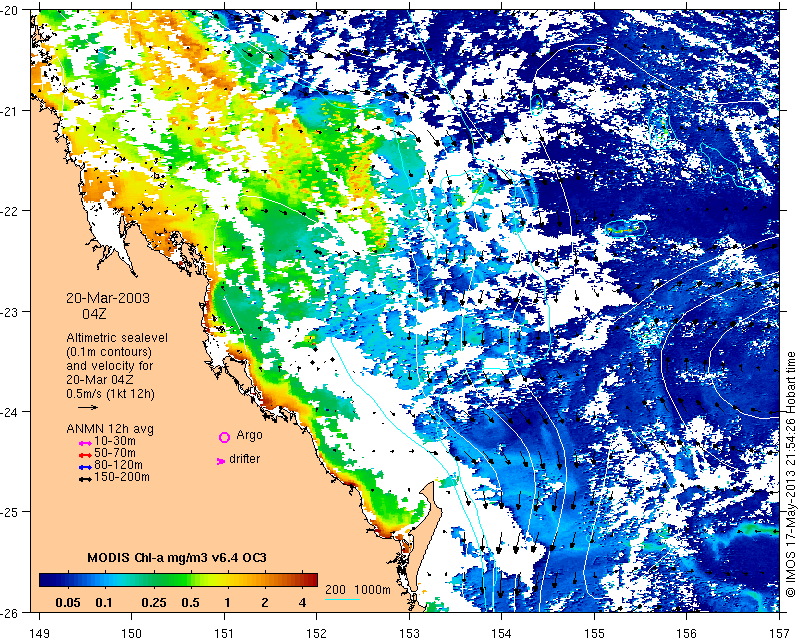Screen dimensions: 800x640
Task: Click the magenta Argo circle marker
Action: (224, 437)
